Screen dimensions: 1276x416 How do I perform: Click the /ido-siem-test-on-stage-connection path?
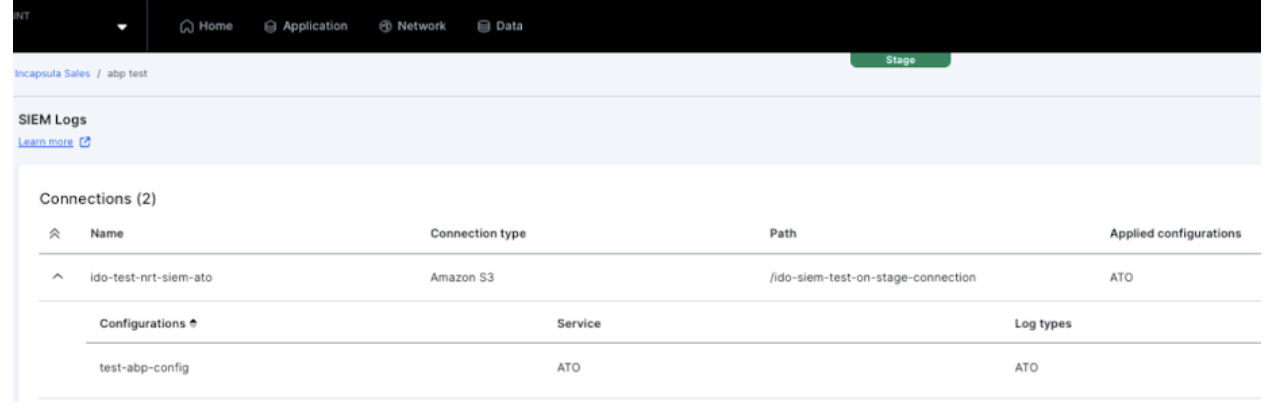click(866, 278)
